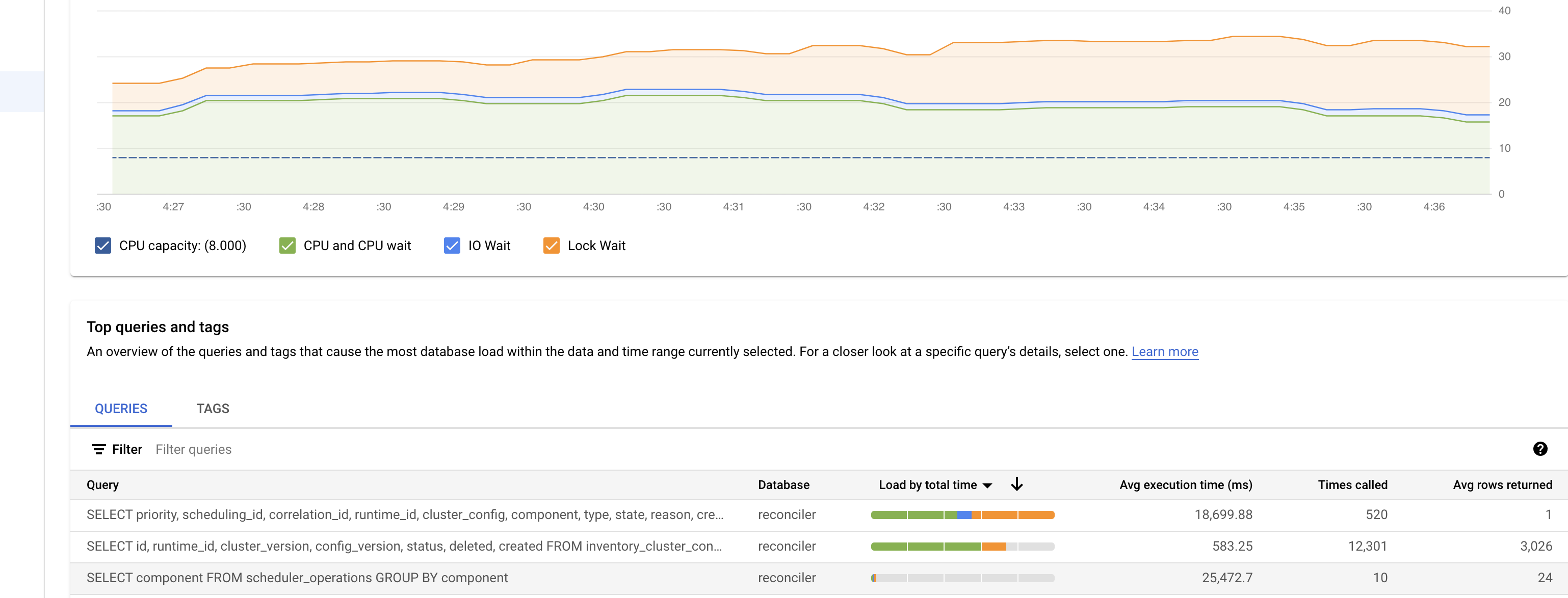Open the Learn more link
Image resolution: width=1568 pixels, height=598 pixels.
tap(1164, 351)
